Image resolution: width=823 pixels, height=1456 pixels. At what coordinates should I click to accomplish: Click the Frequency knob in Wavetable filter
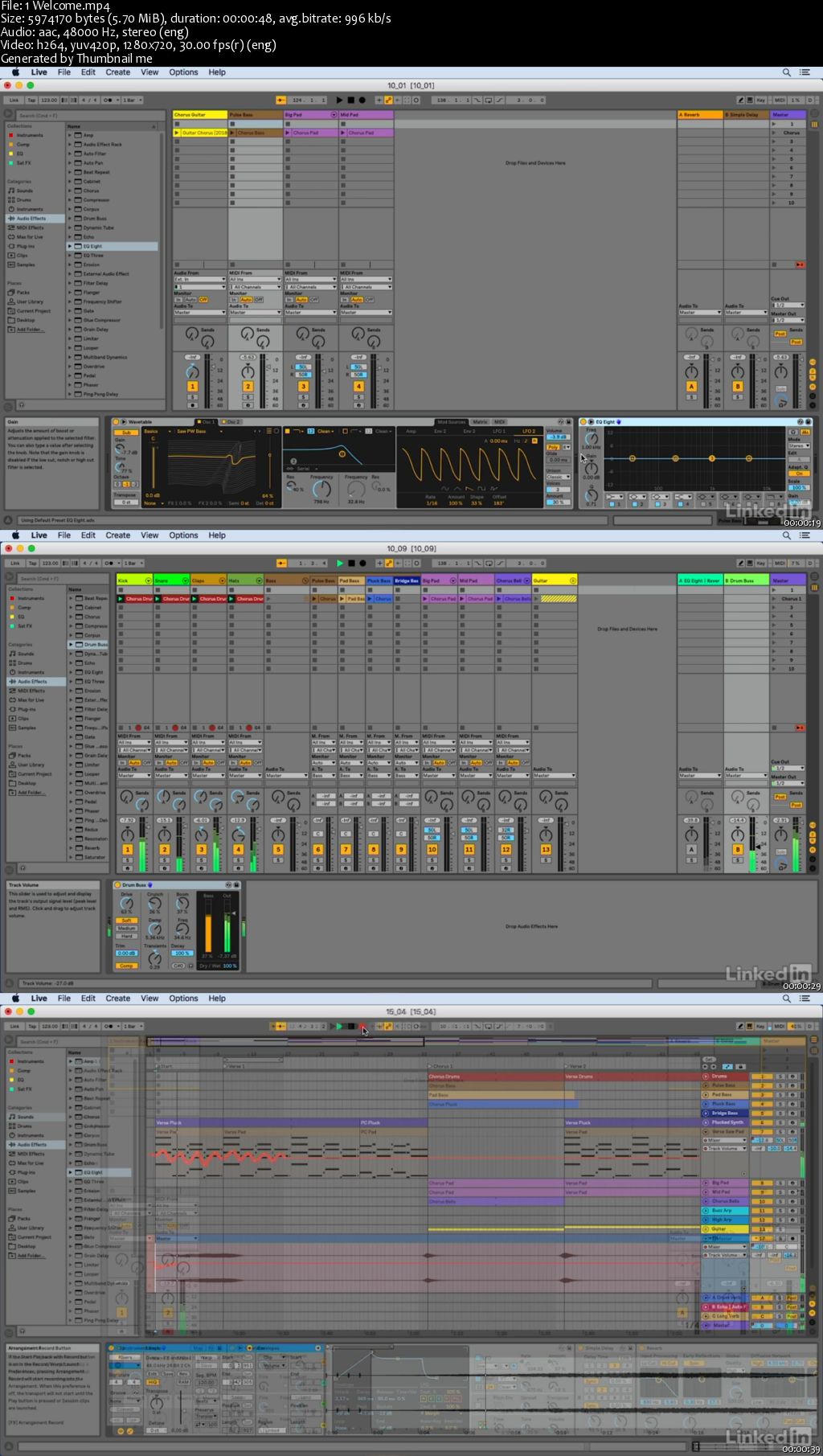[x=322, y=489]
